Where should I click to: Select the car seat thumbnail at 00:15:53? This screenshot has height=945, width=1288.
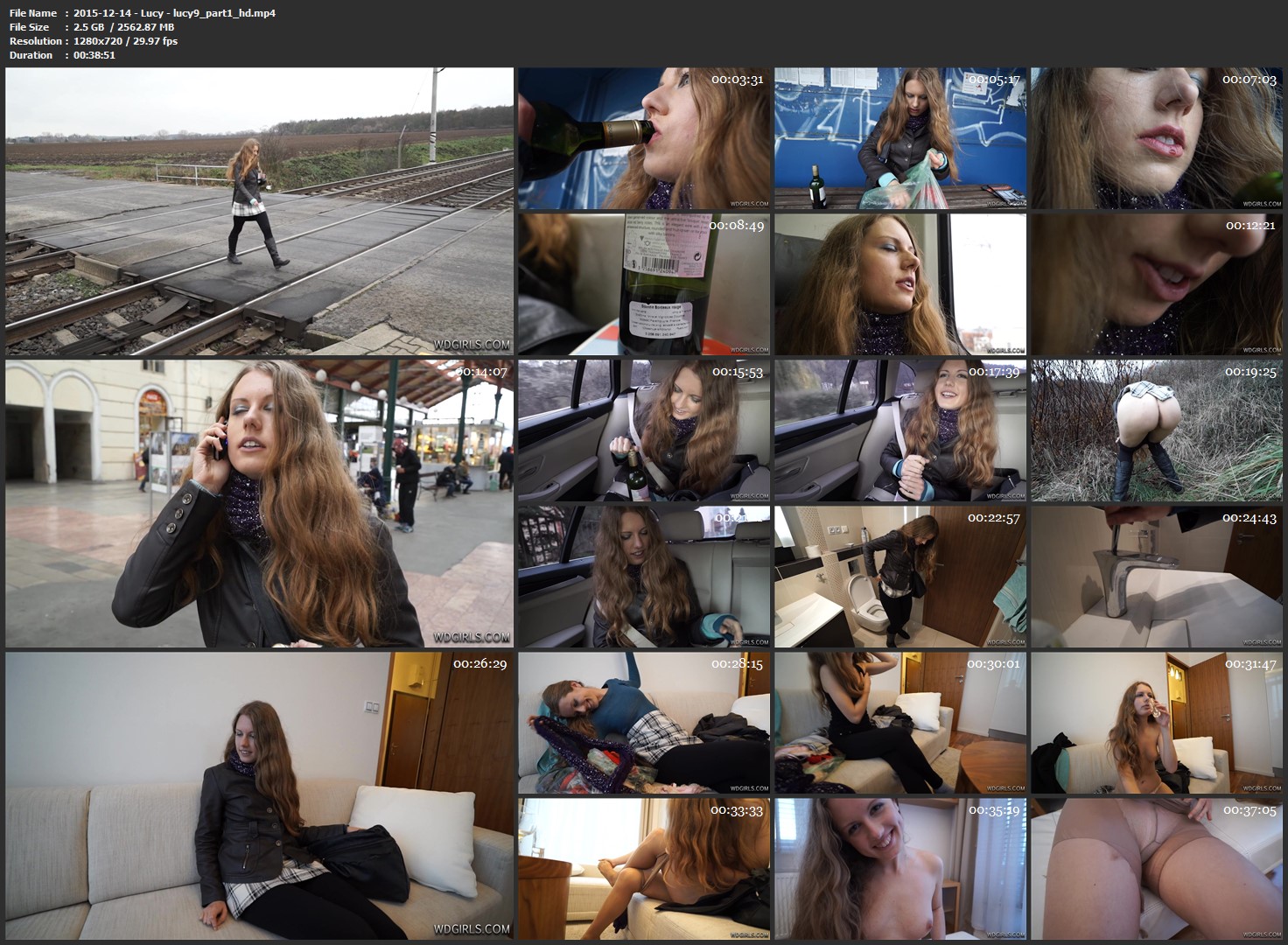pyautogui.click(x=643, y=430)
